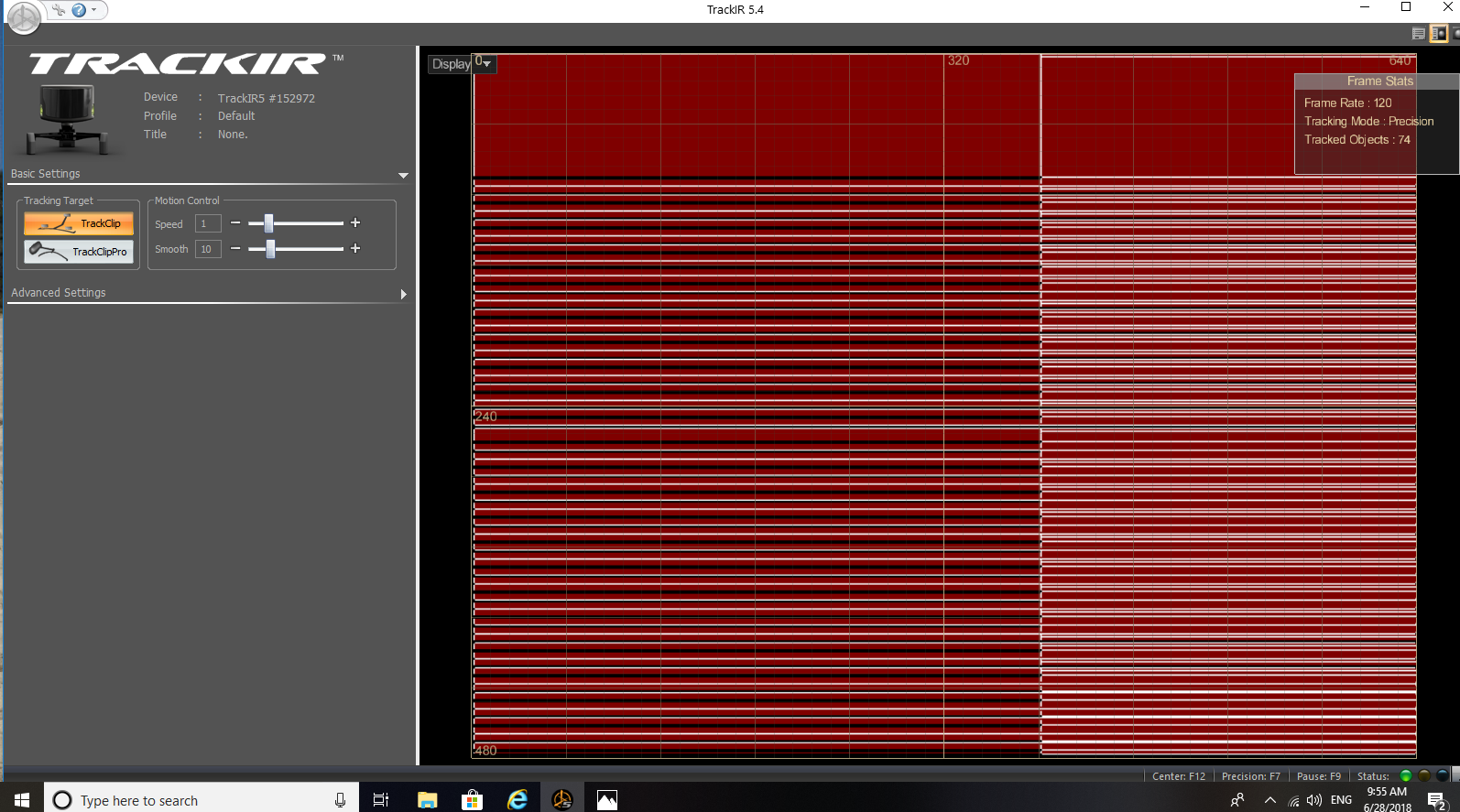Open the Photos app taskbar icon
Viewport: 1460px width, 812px height.
(x=607, y=800)
